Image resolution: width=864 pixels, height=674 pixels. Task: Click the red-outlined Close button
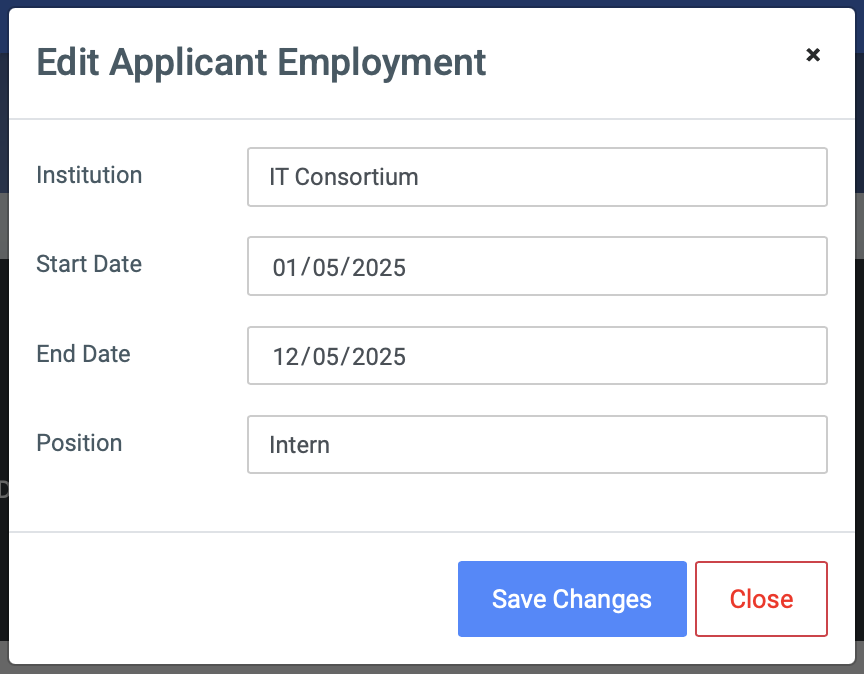(x=761, y=599)
